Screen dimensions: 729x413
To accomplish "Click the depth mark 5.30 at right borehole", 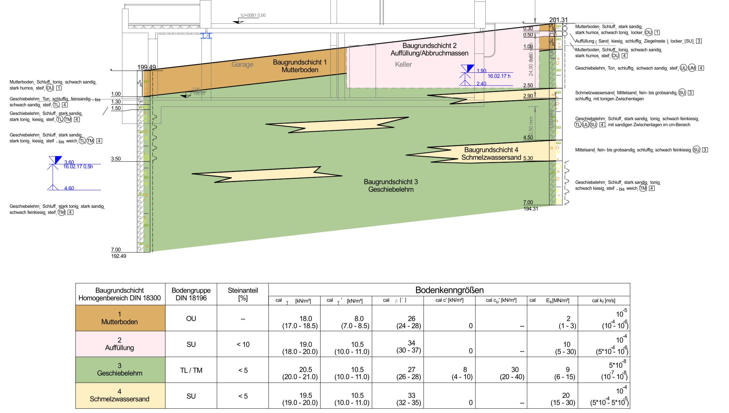I will pos(528,158).
